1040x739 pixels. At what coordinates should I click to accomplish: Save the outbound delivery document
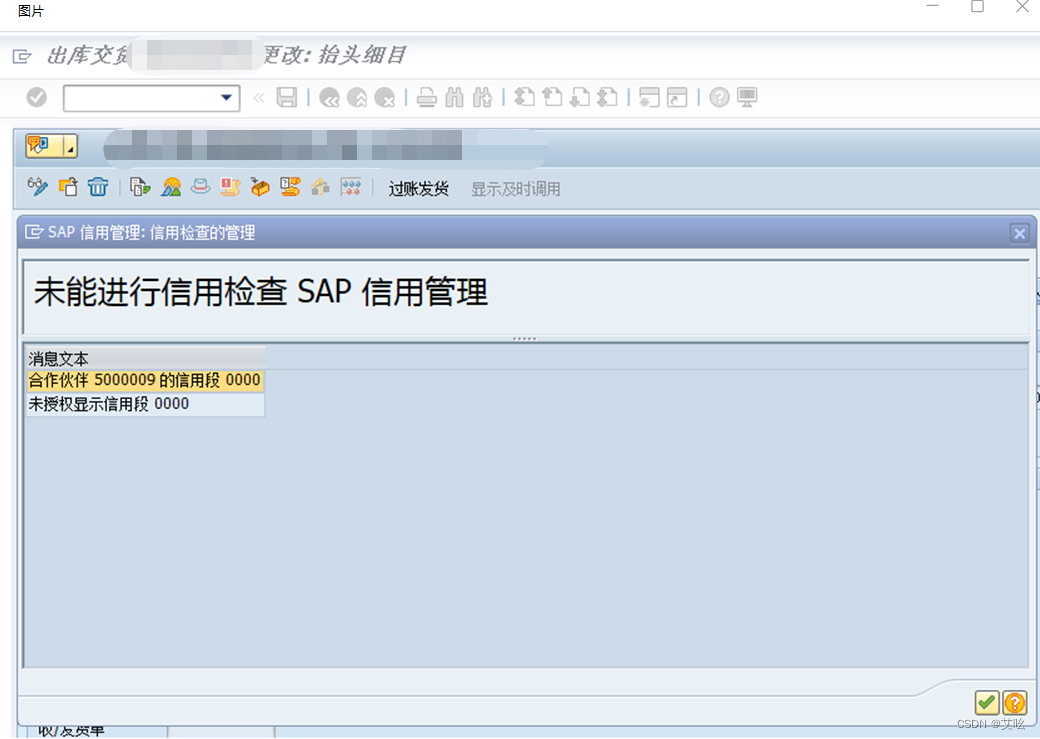pos(289,97)
